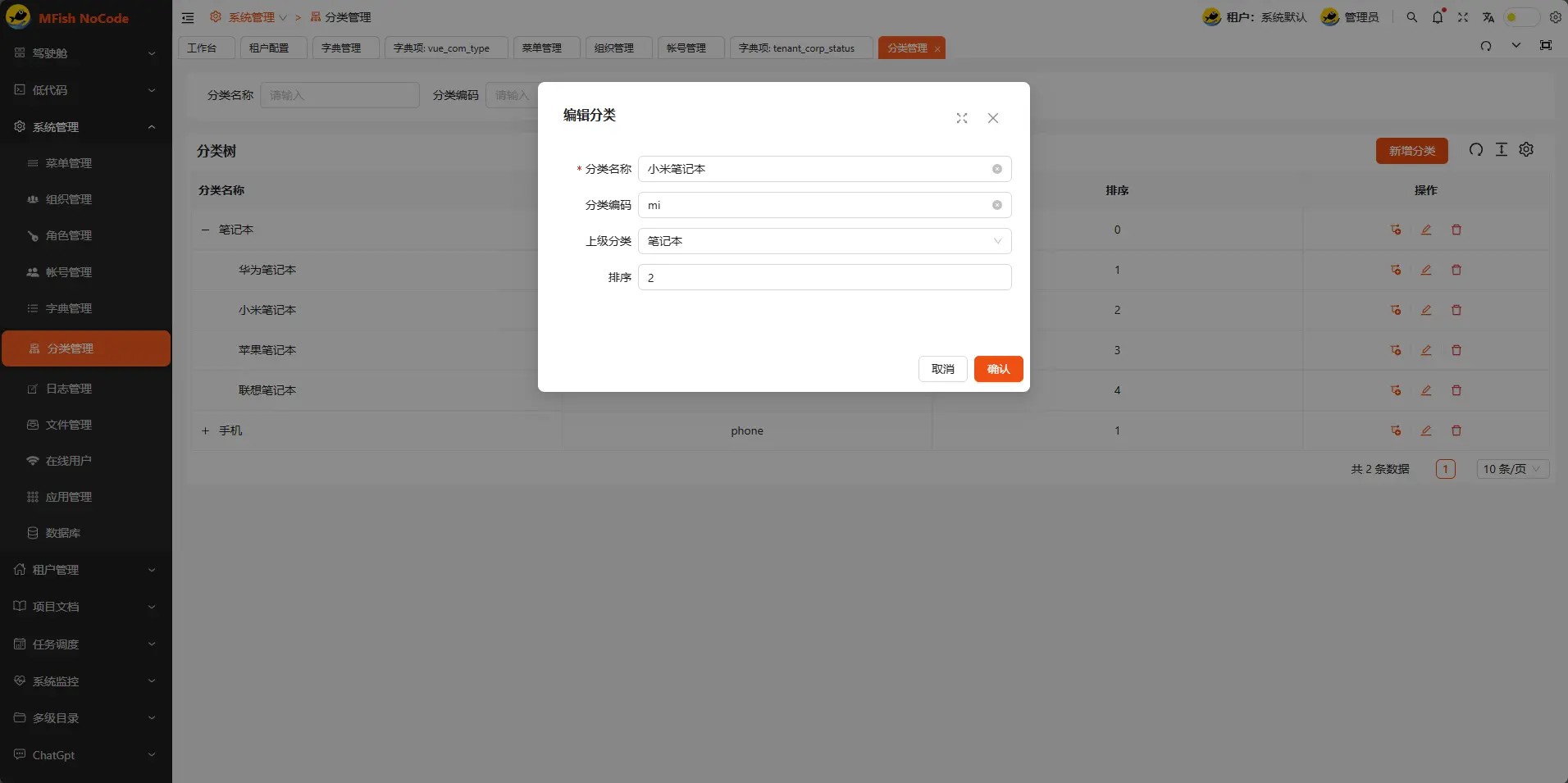Screen dimensions: 1568x783
Task: Open the notification bell in the header
Action: pyautogui.click(x=1437, y=17)
